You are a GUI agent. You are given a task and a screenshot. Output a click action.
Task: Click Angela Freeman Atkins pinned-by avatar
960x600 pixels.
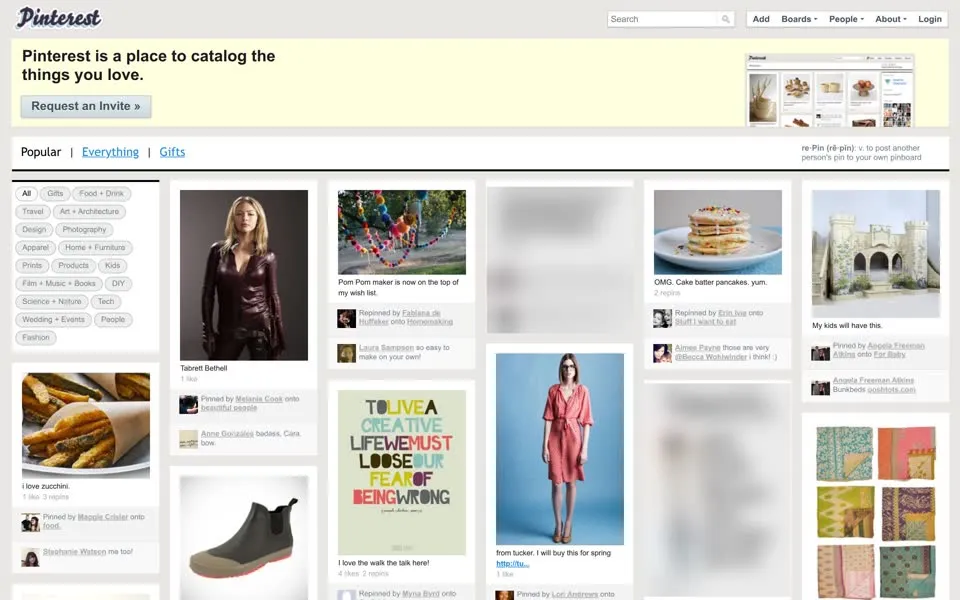pos(820,353)
